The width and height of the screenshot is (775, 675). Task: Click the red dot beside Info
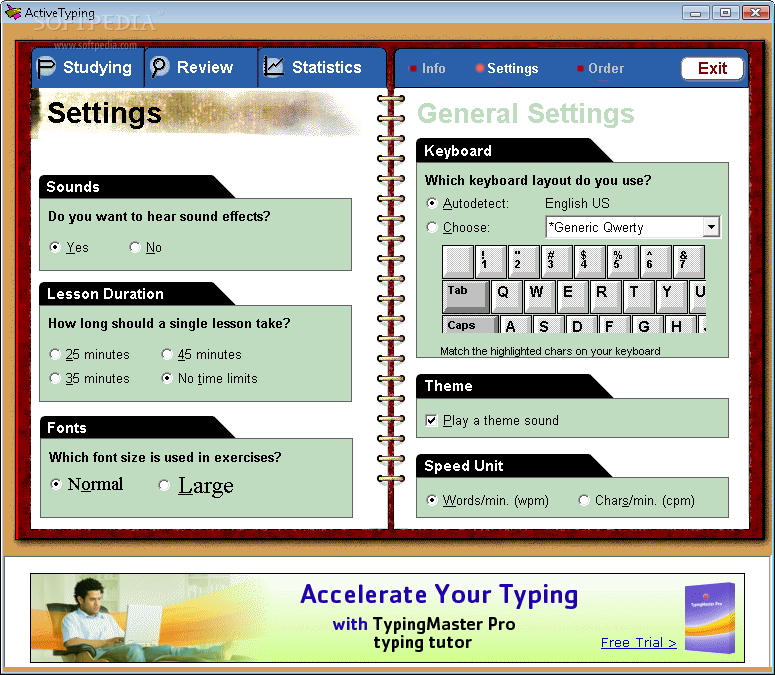[413, 69]
